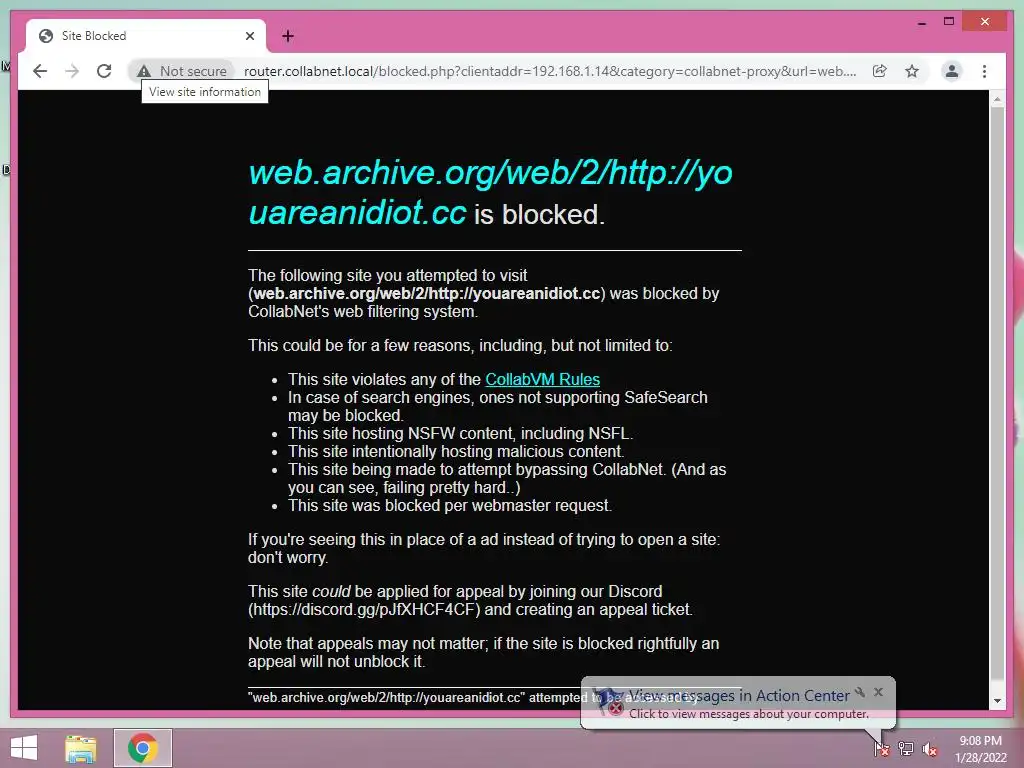Maximize the Chrome window

point(949,22)
